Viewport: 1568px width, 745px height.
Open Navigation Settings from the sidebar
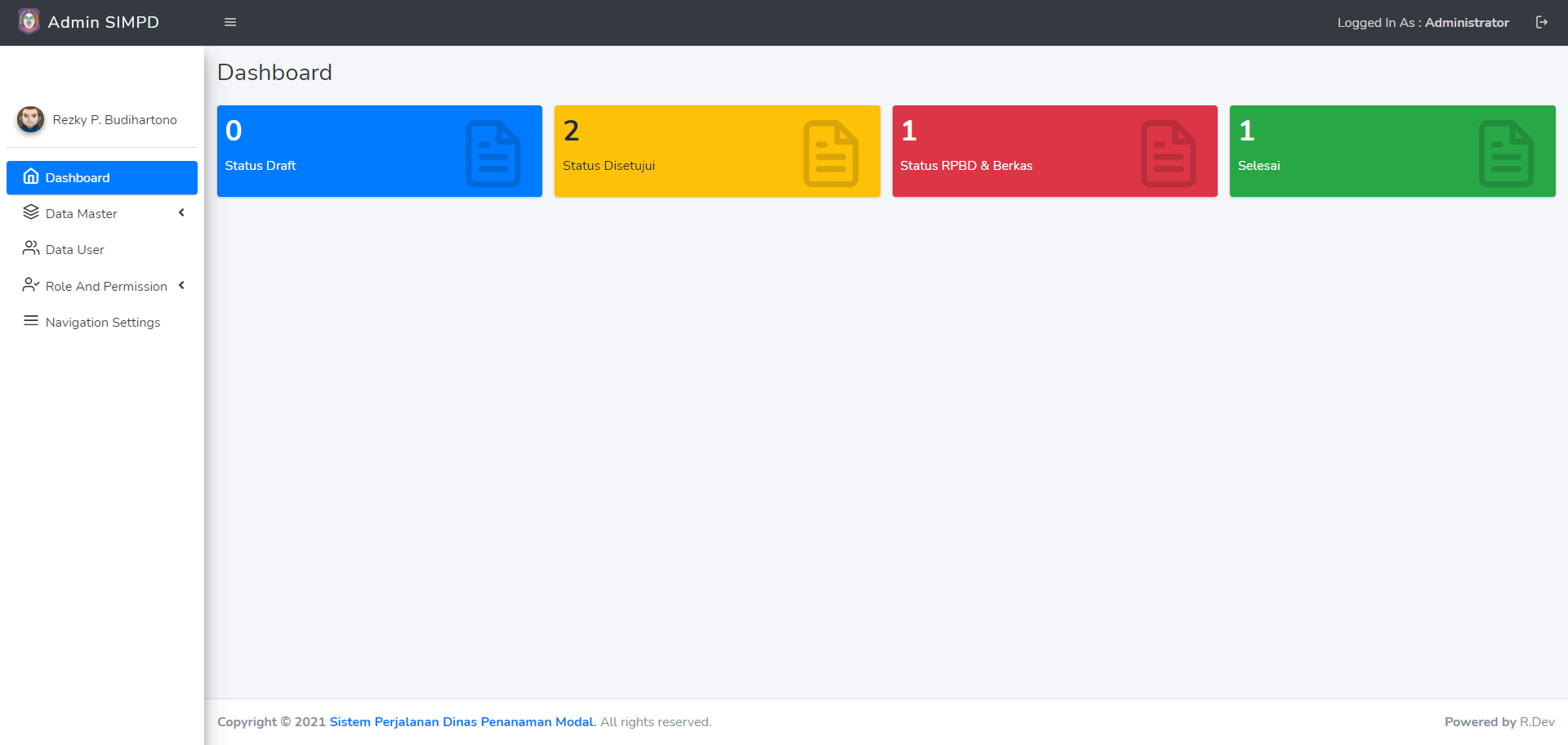pos(102,321)
